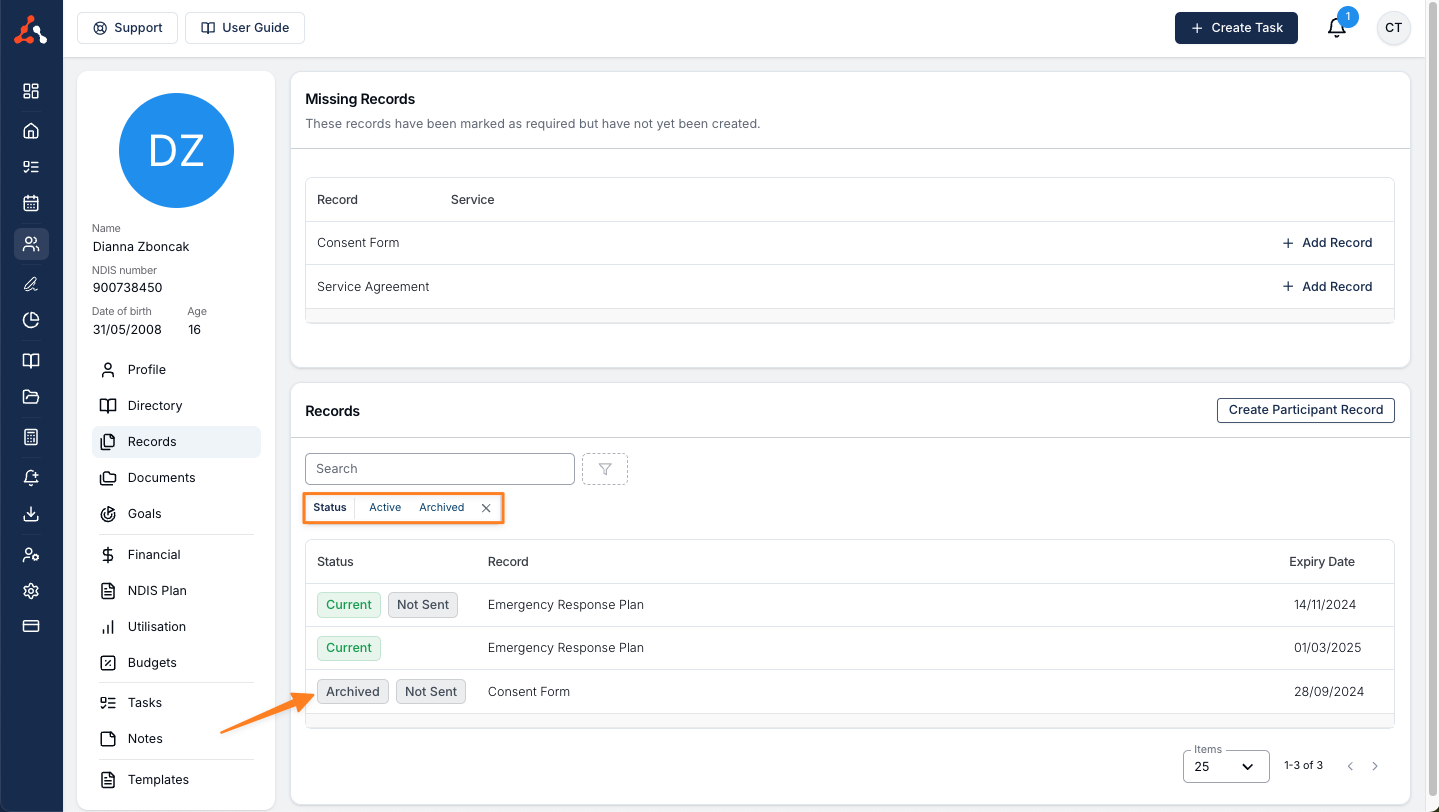
Task: Toggle the Active status filter chip
Action: pyautogui.click(x=385, y=508)
